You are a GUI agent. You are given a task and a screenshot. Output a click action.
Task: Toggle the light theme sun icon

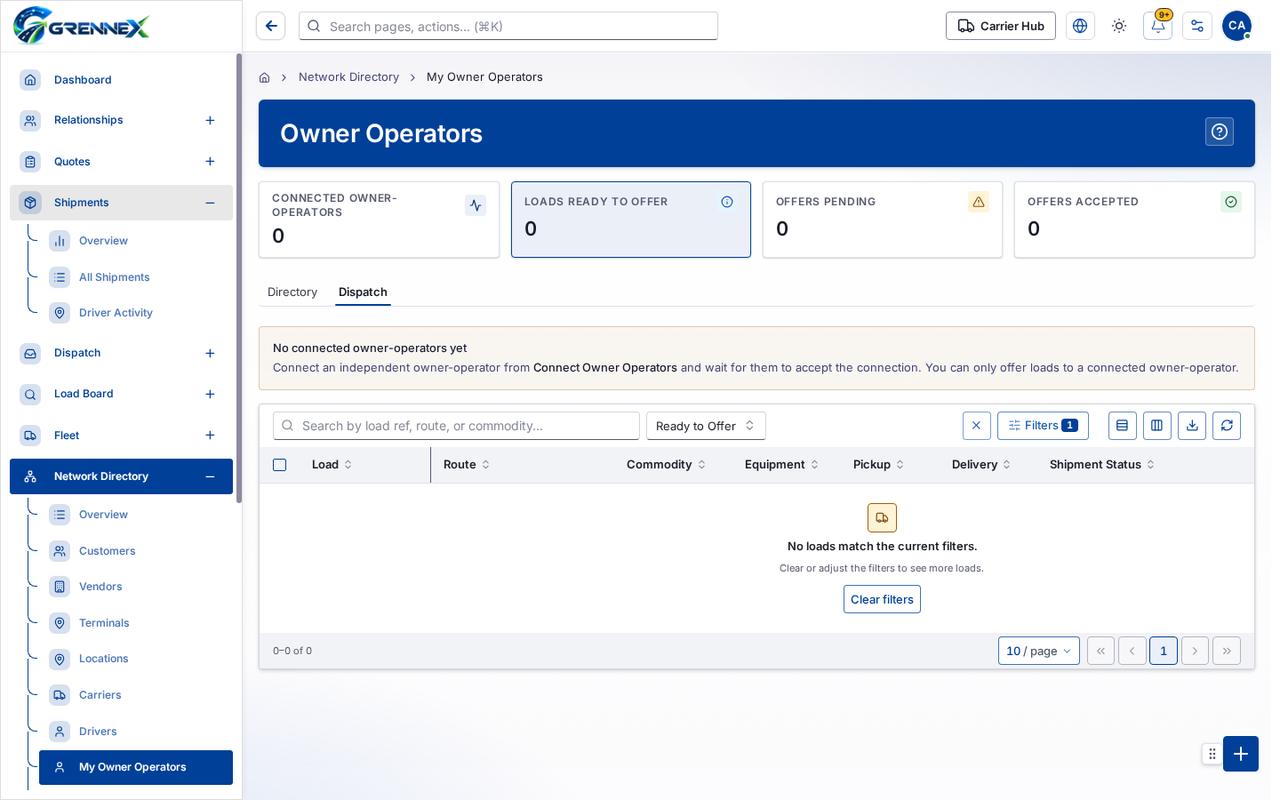1119,26
